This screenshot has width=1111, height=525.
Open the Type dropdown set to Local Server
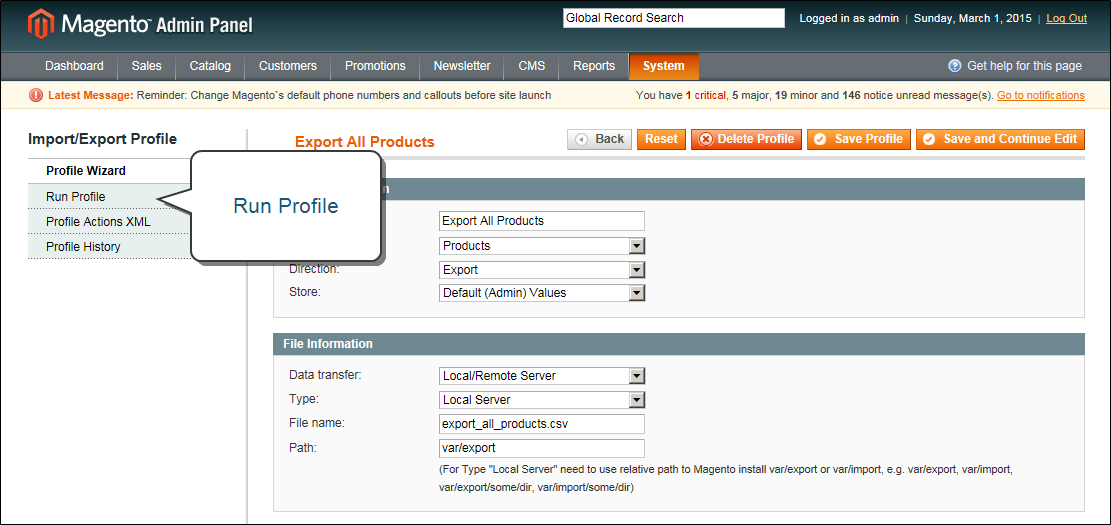(x=542, y=400)
